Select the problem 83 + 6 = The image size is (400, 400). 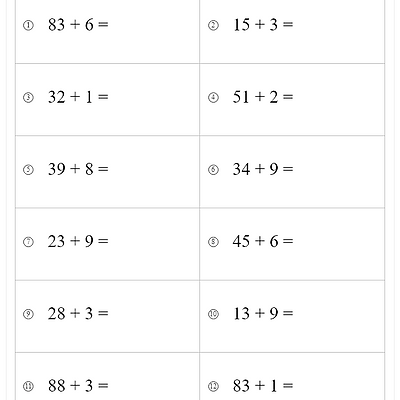point(78,24)
